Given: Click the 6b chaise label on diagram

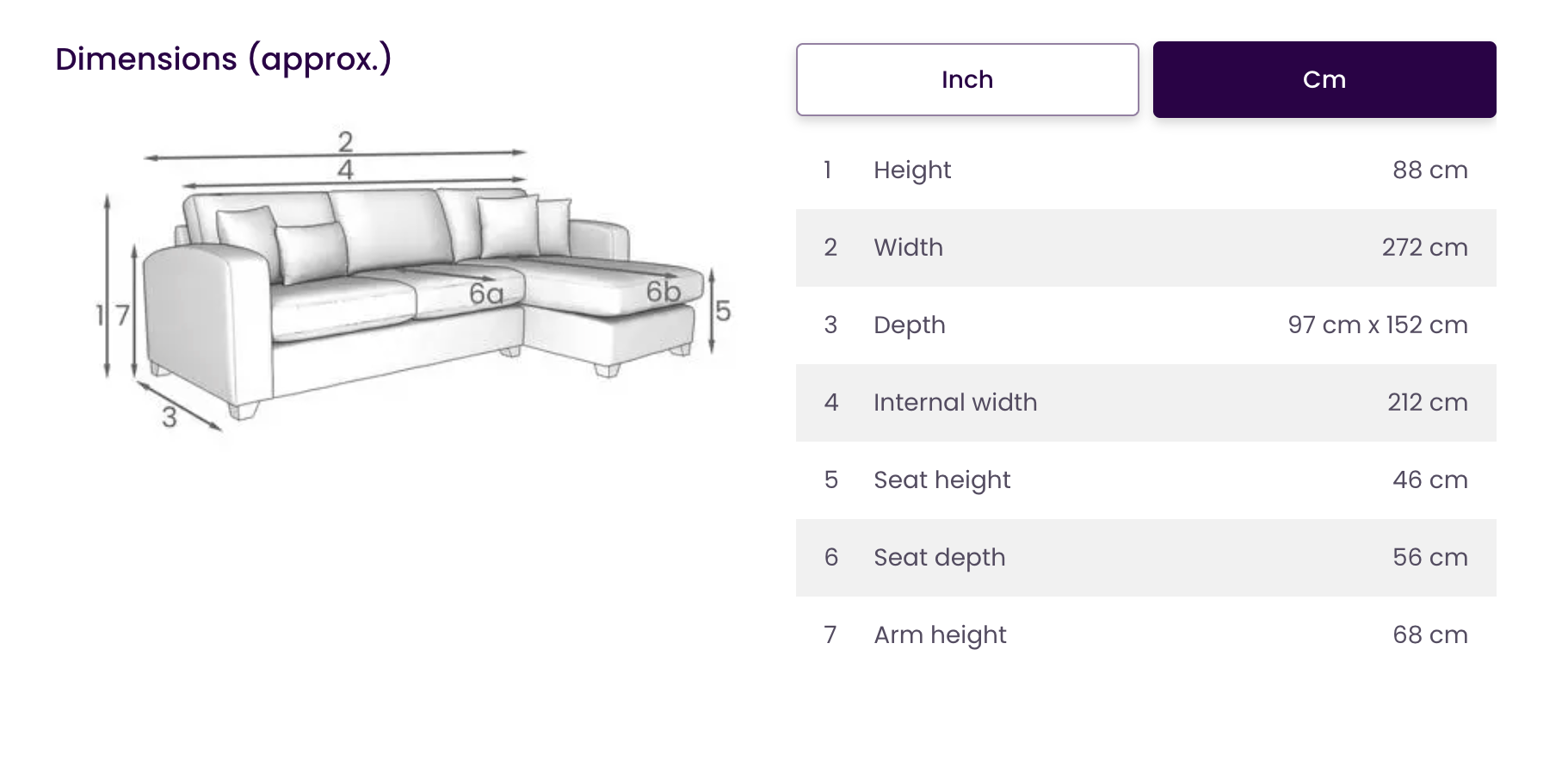Looking at the screenshot, I should pos(664,292).
